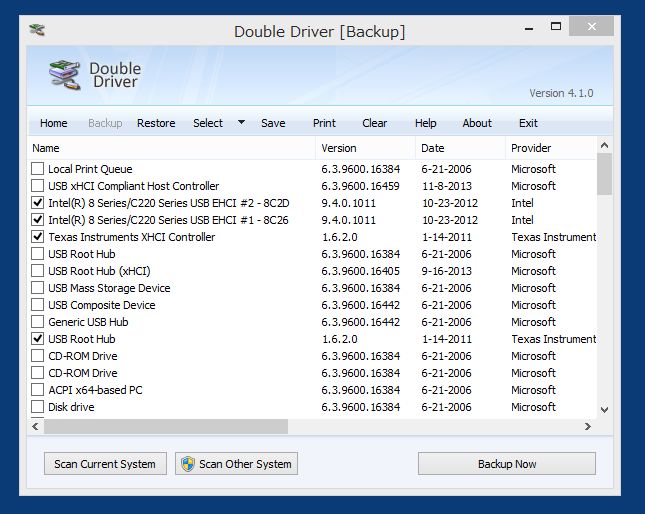Uncheck Texas Instruments XHCI Controller
Screen dimensions: 645x514
[37, 236]
